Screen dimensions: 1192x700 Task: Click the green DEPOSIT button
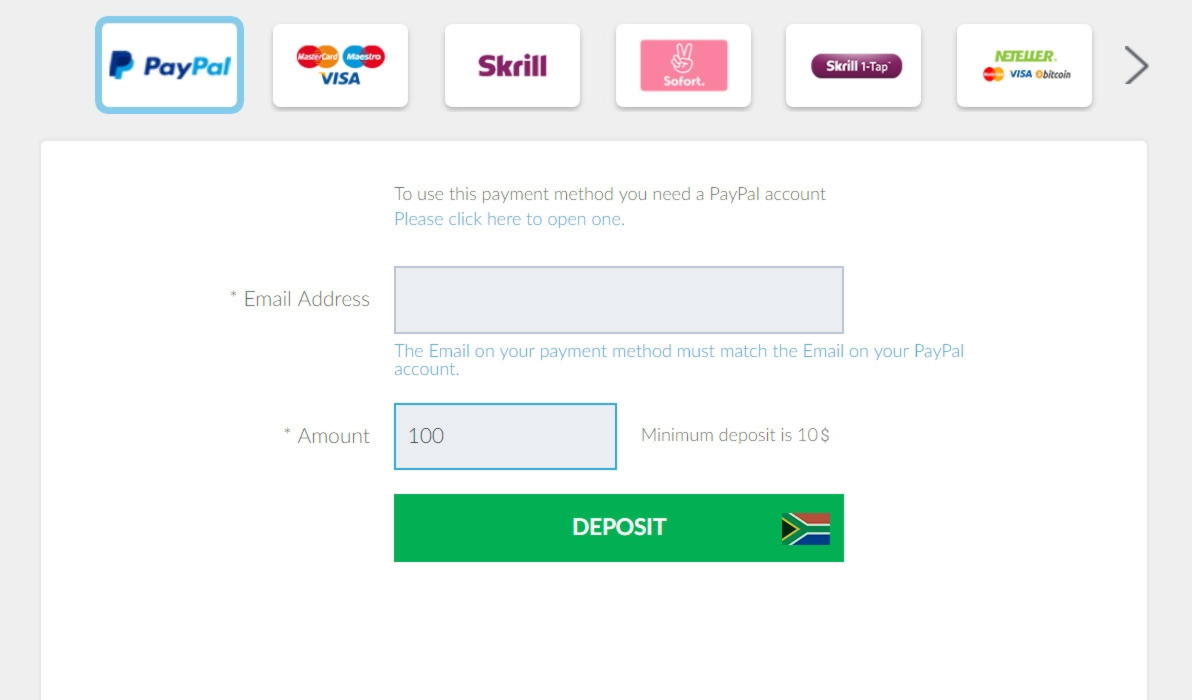click(619, 527)
